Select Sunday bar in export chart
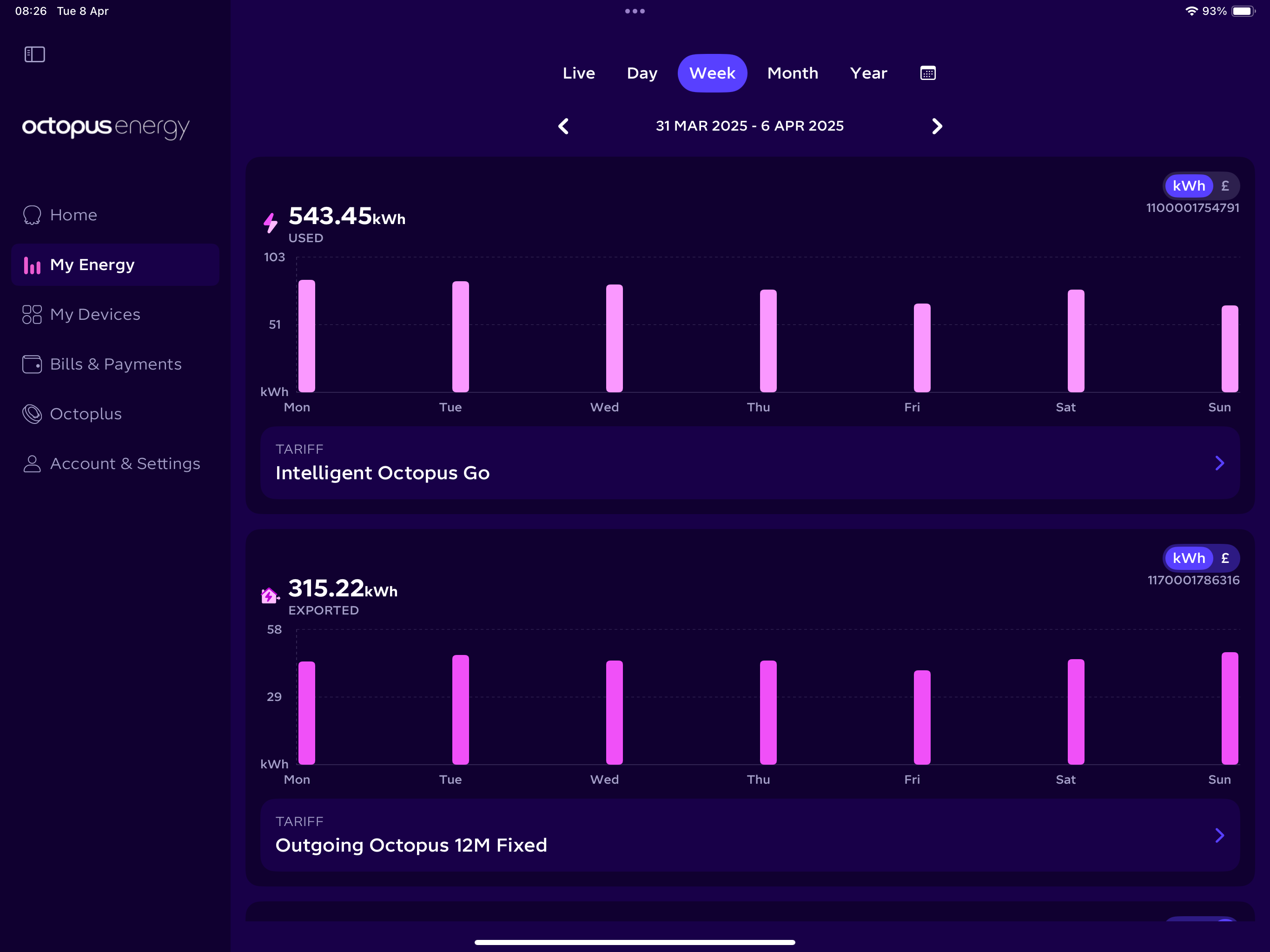1270x952 pixels. click(x=1230, y=708)
